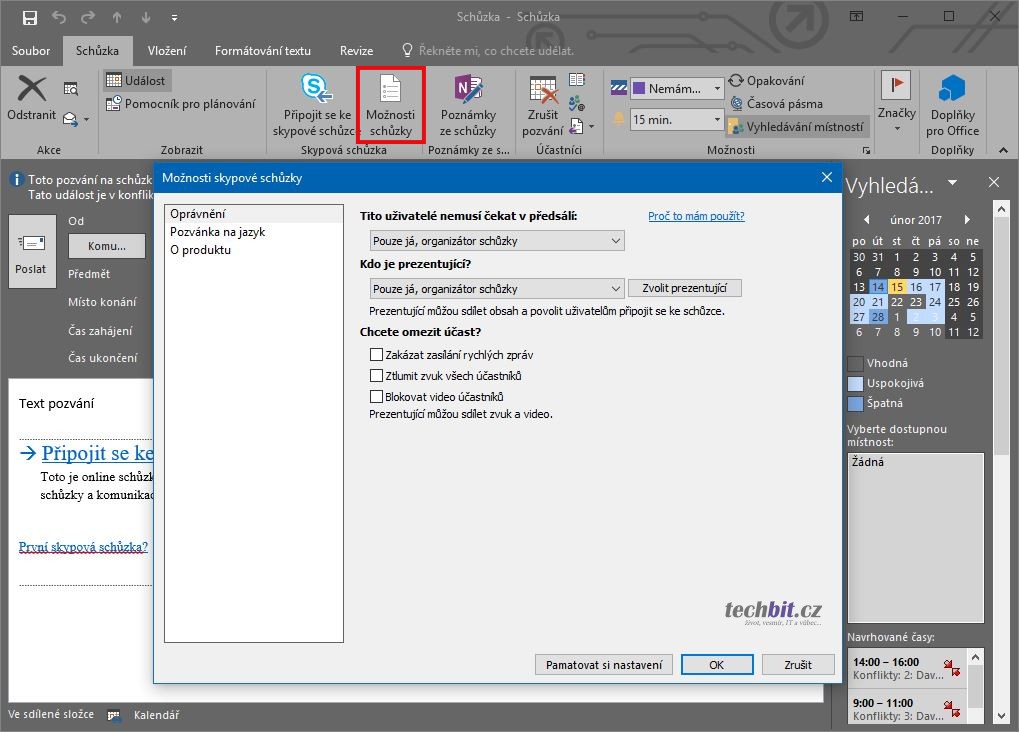The image size is (1019, 732).
Task: Open Poznámky ze schůzky OneNote icon
Action: click(467, 90)
